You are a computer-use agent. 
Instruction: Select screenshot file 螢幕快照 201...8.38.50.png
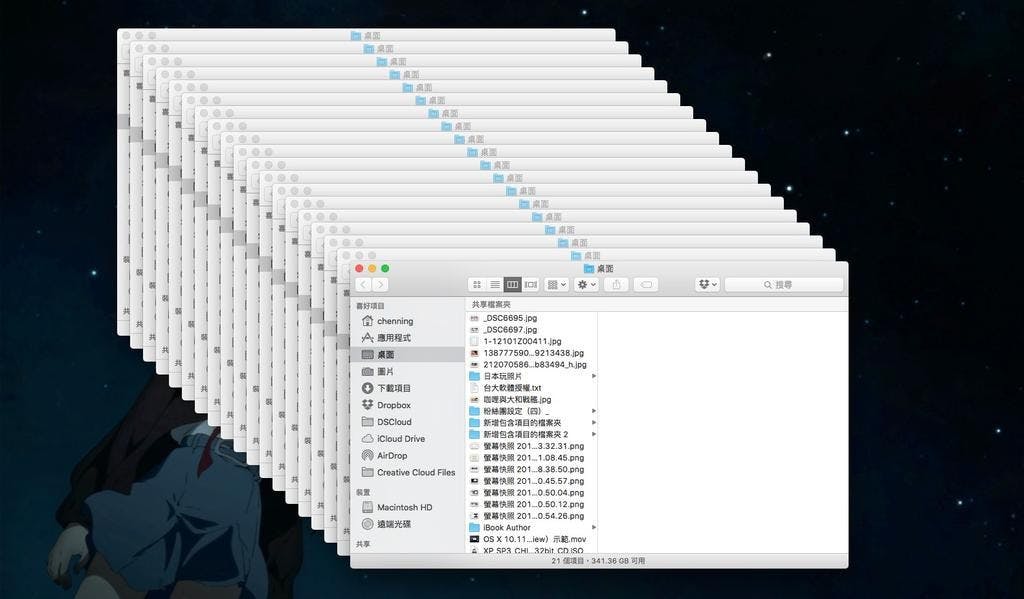532,470
